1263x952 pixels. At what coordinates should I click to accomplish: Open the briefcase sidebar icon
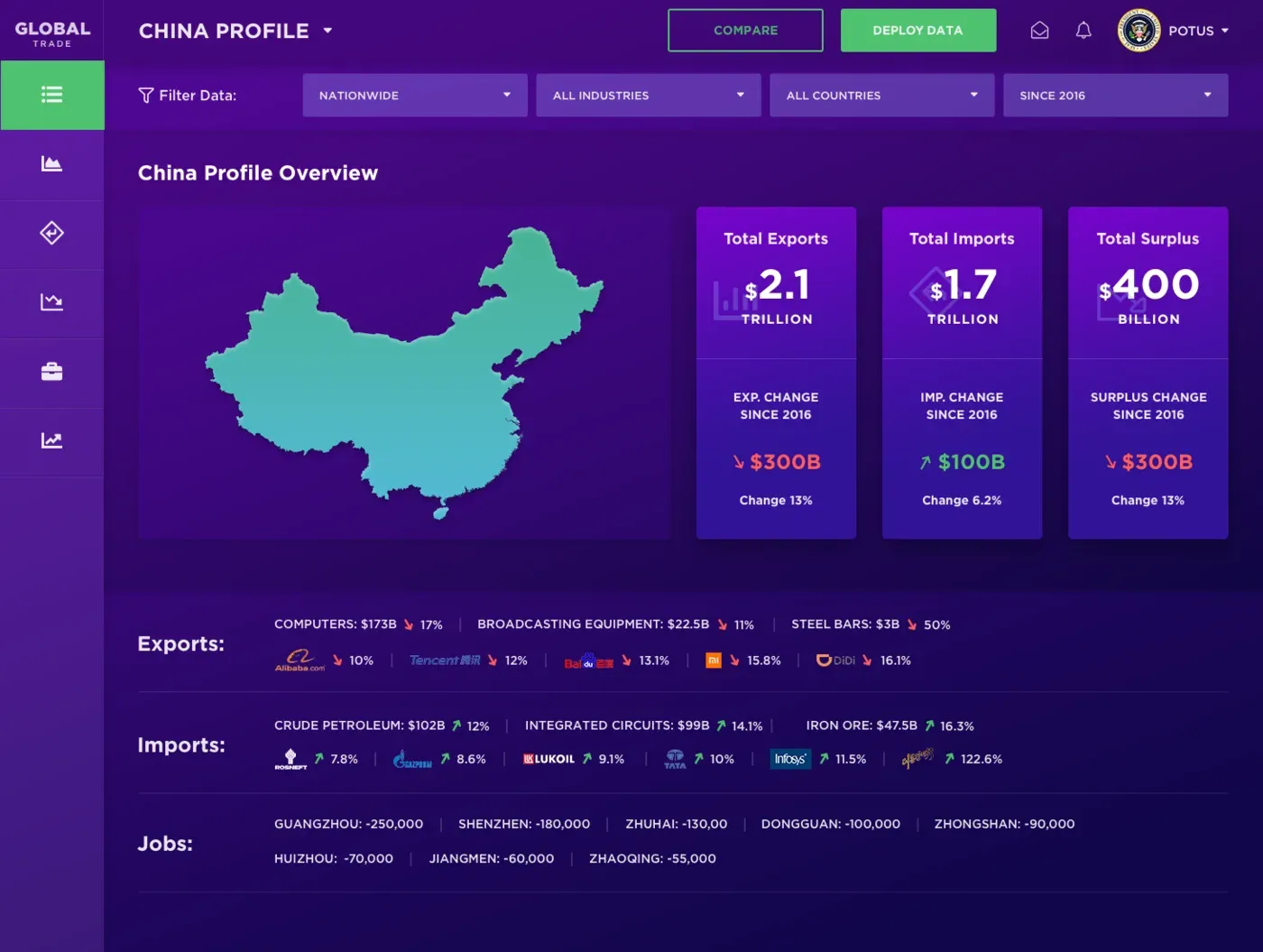[52, 372]
